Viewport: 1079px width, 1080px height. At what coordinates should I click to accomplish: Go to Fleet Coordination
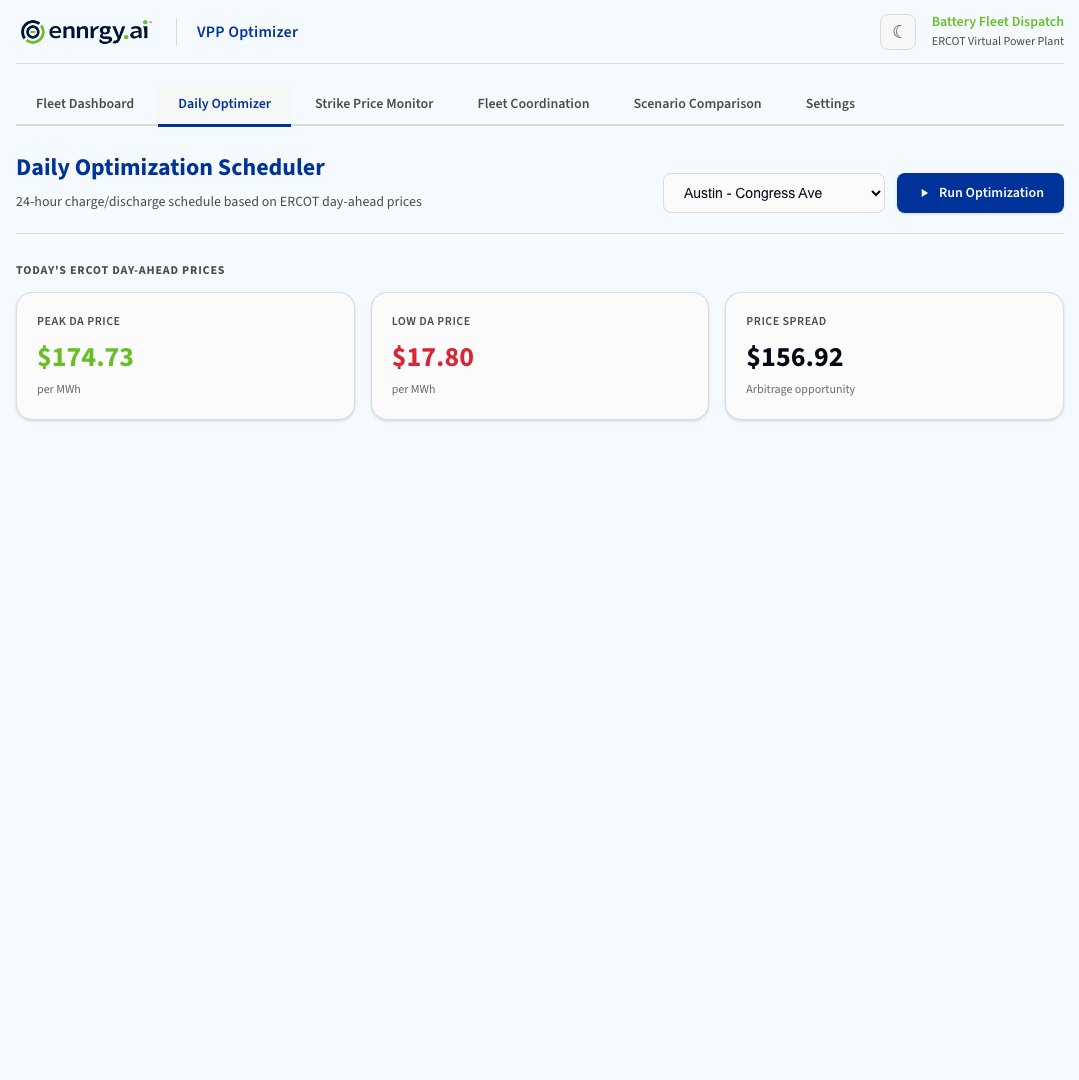(x=533, y=103)
